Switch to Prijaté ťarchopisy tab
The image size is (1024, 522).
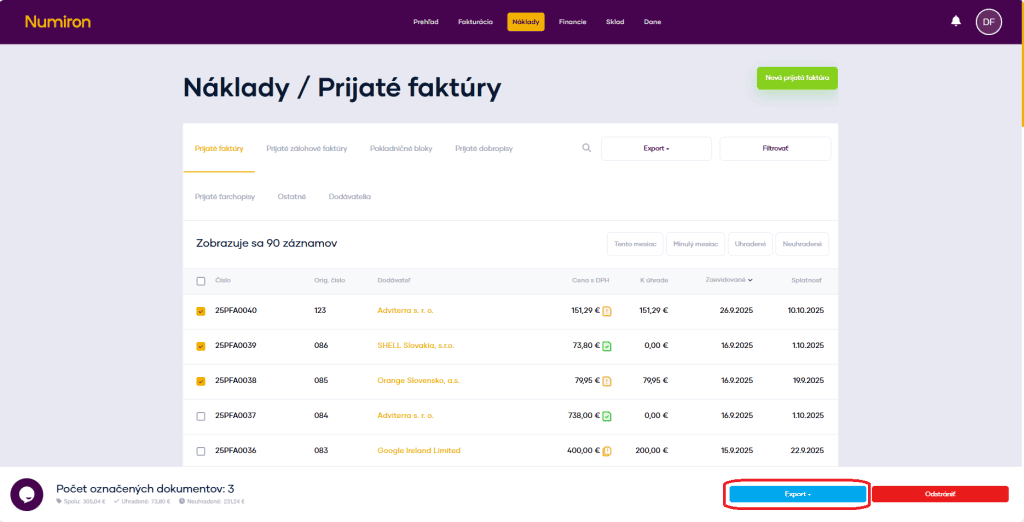225,197
